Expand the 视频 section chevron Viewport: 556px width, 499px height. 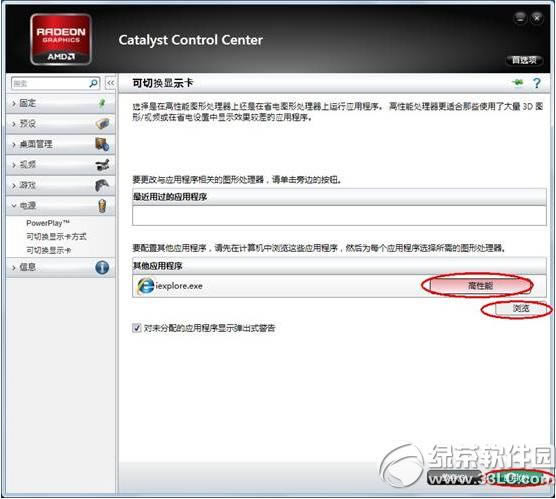pos(14,165)
